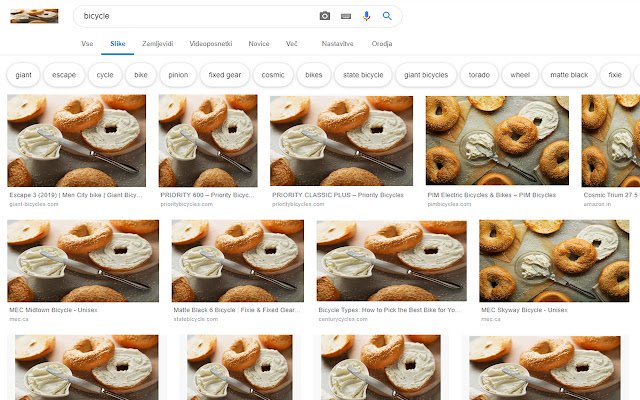
Task: Click the statebicycle.com source text
Action: pyautogui.click(x=196, y=319)
